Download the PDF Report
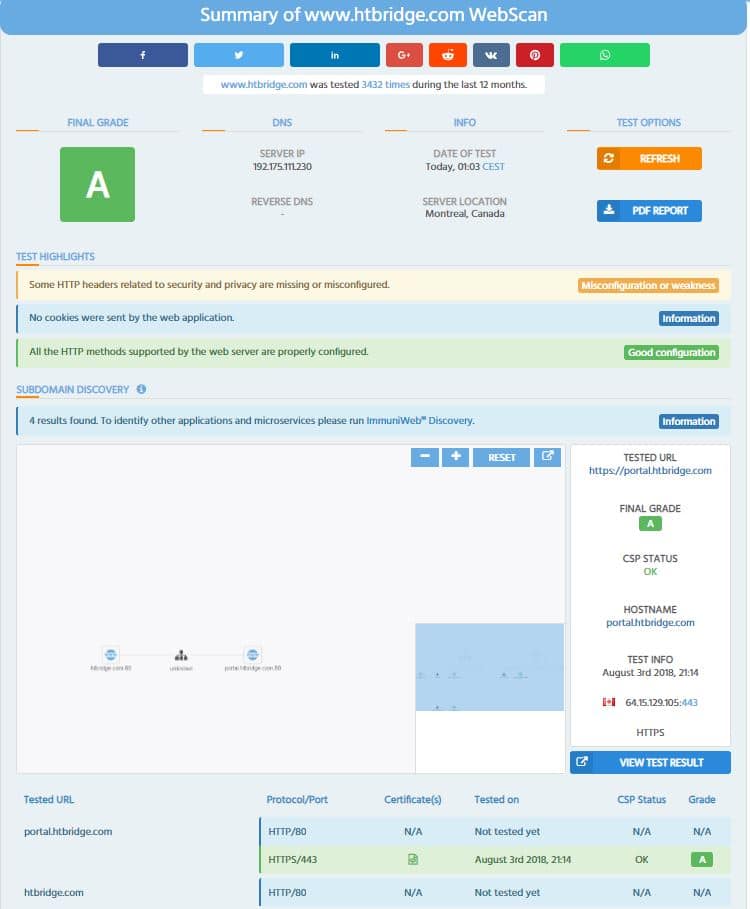 (649, 210)
